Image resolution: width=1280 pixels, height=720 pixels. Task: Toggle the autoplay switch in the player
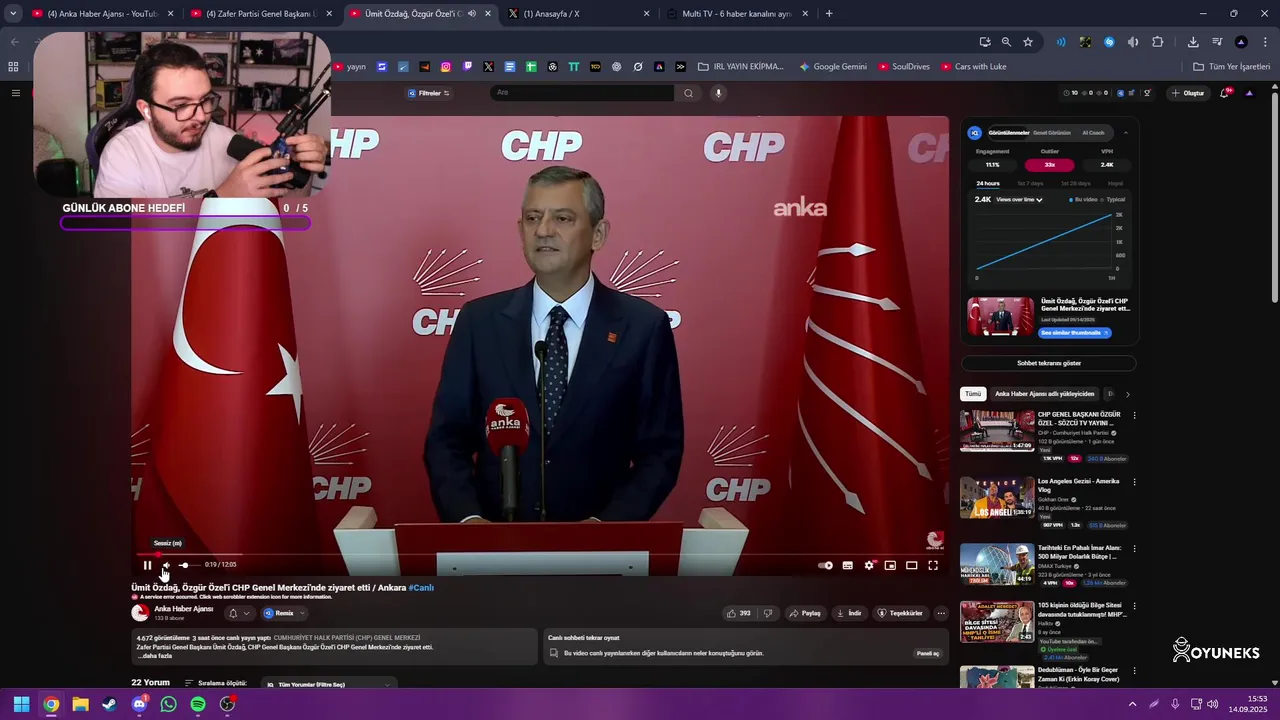coord(825,565)
